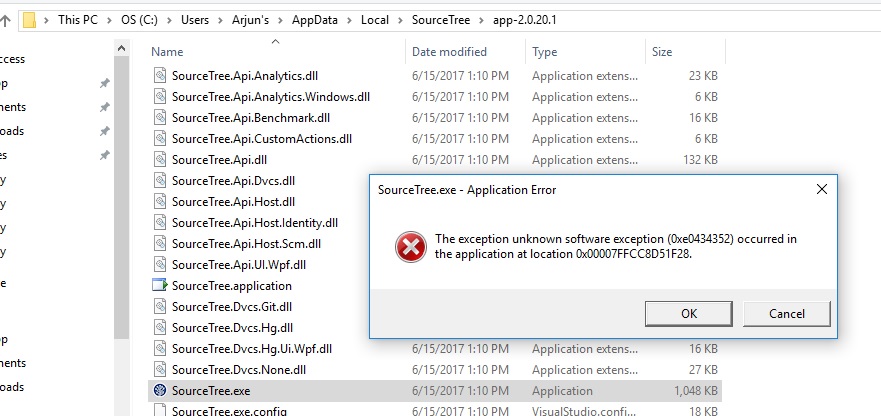Click Cancel in the Application Error dialog
This screenshot has width=881, height=416.
787,314
